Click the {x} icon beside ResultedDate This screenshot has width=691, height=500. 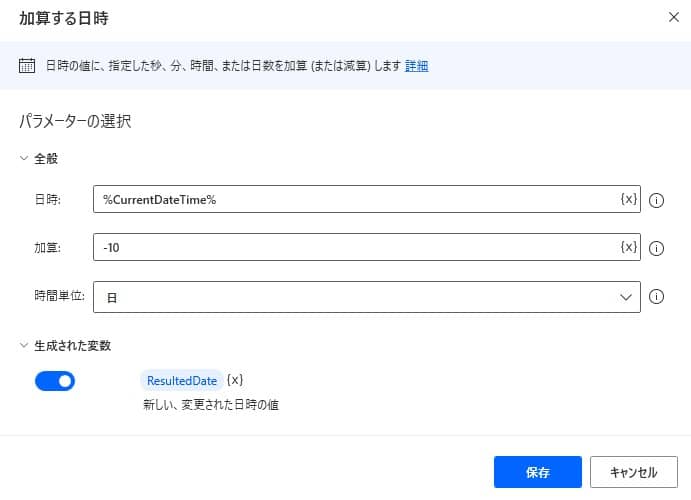tap(235, 380)
